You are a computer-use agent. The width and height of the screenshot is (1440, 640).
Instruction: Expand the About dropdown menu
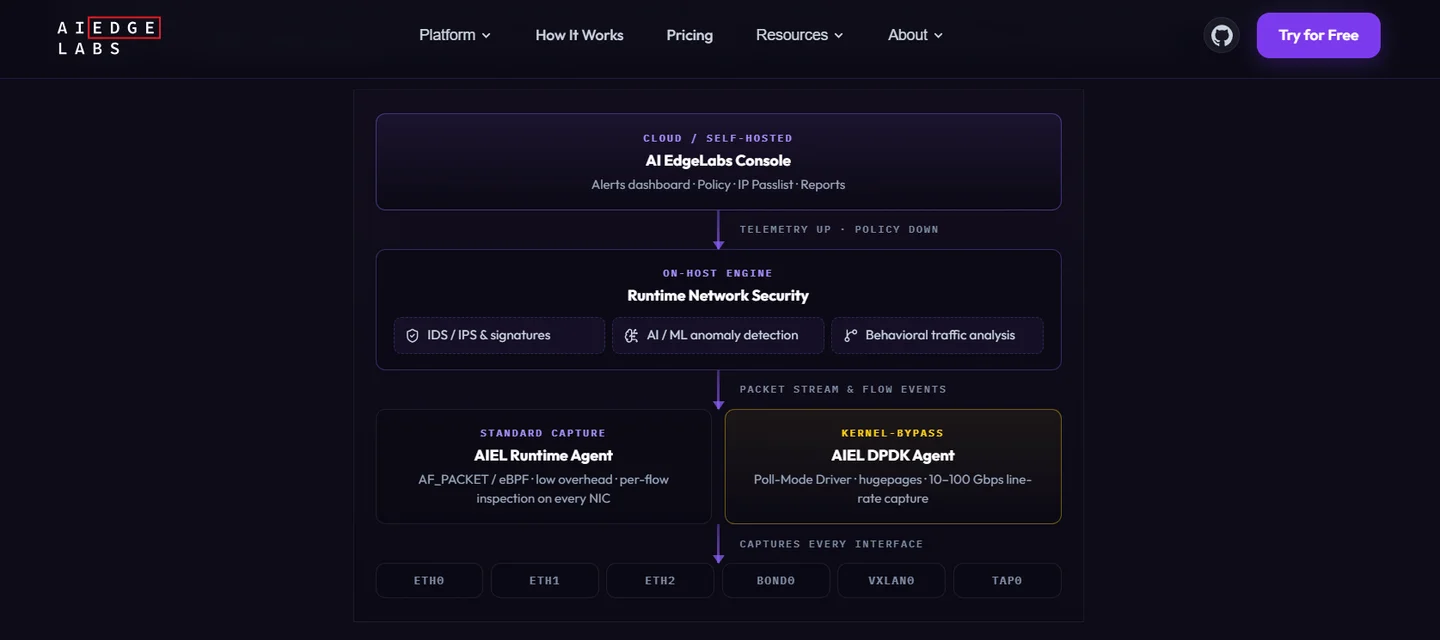click(x=915, y=35)
